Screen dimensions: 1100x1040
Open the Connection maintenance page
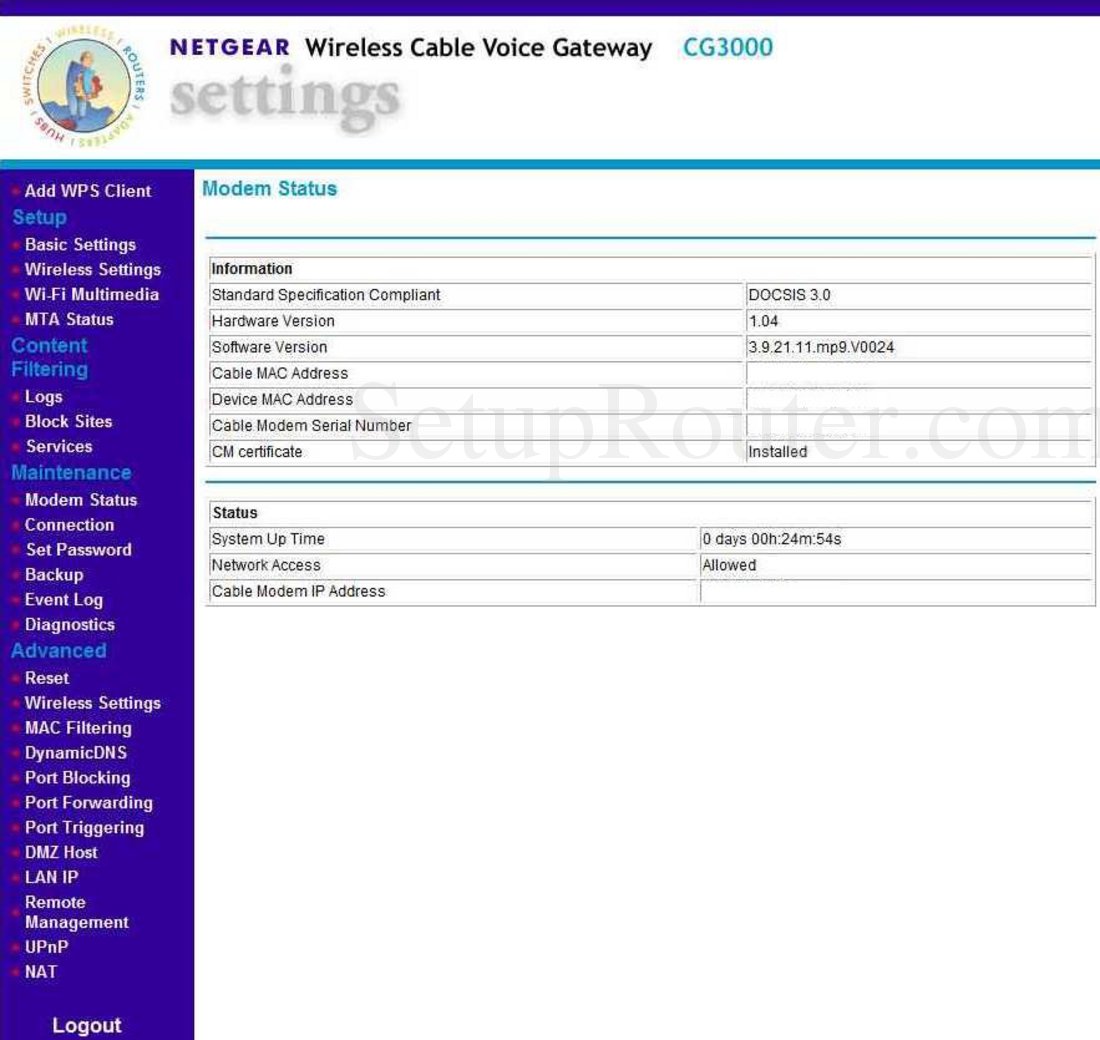(x=69, y=524)
